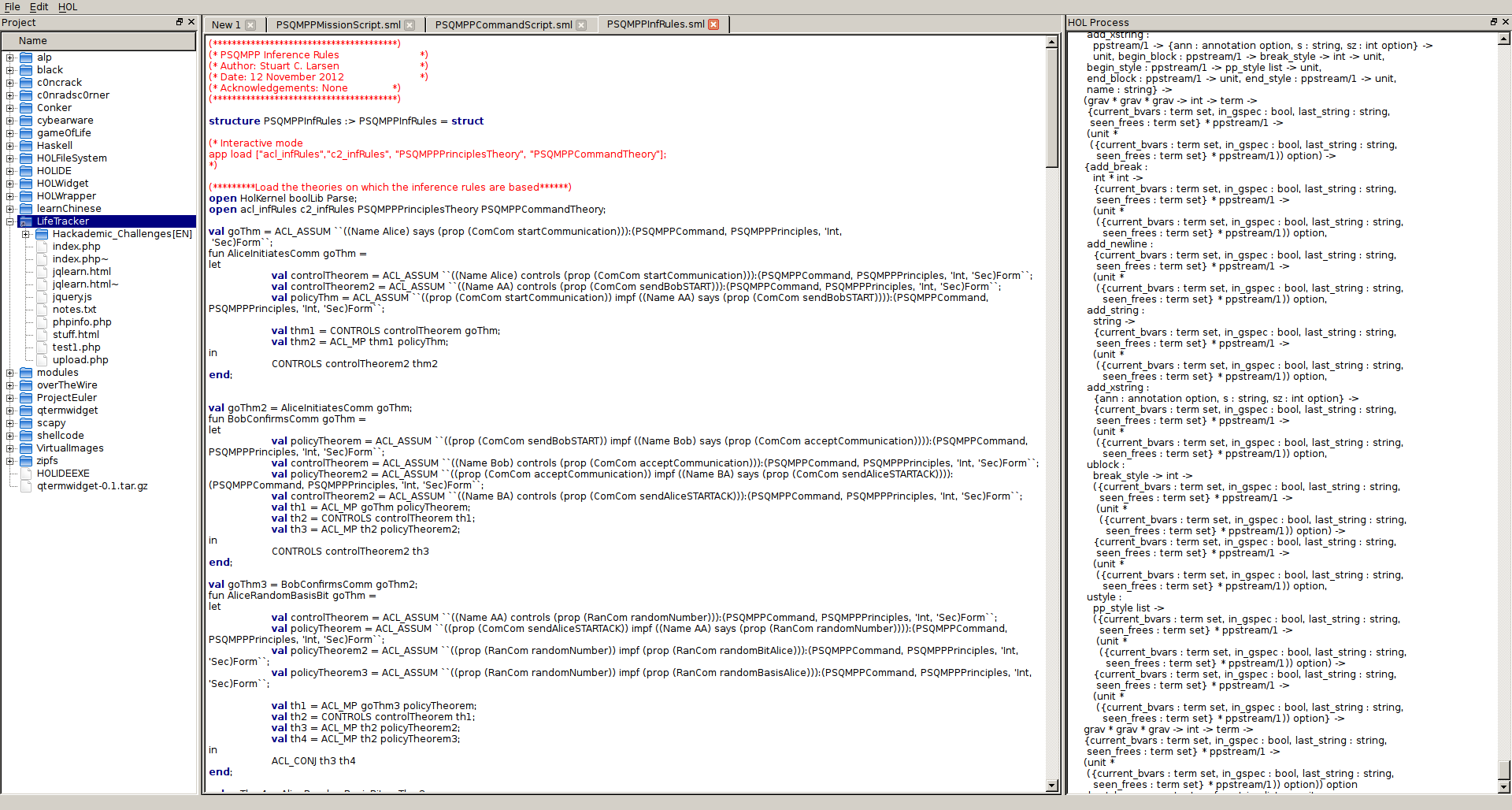Click the HOLWidget folder icon

[x=26, y=184]
